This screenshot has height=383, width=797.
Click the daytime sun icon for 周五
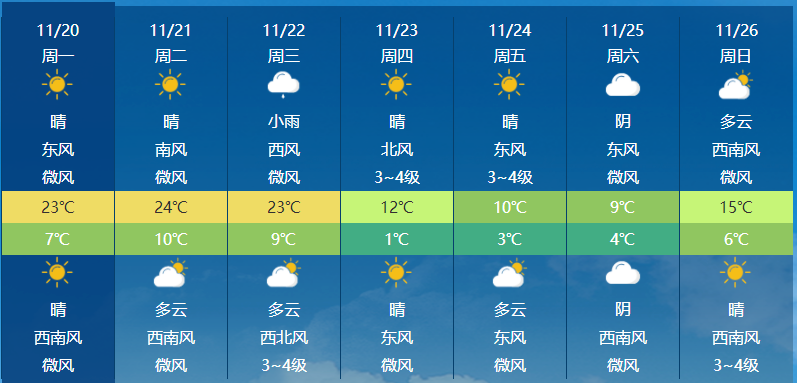(x=509, y=84)
